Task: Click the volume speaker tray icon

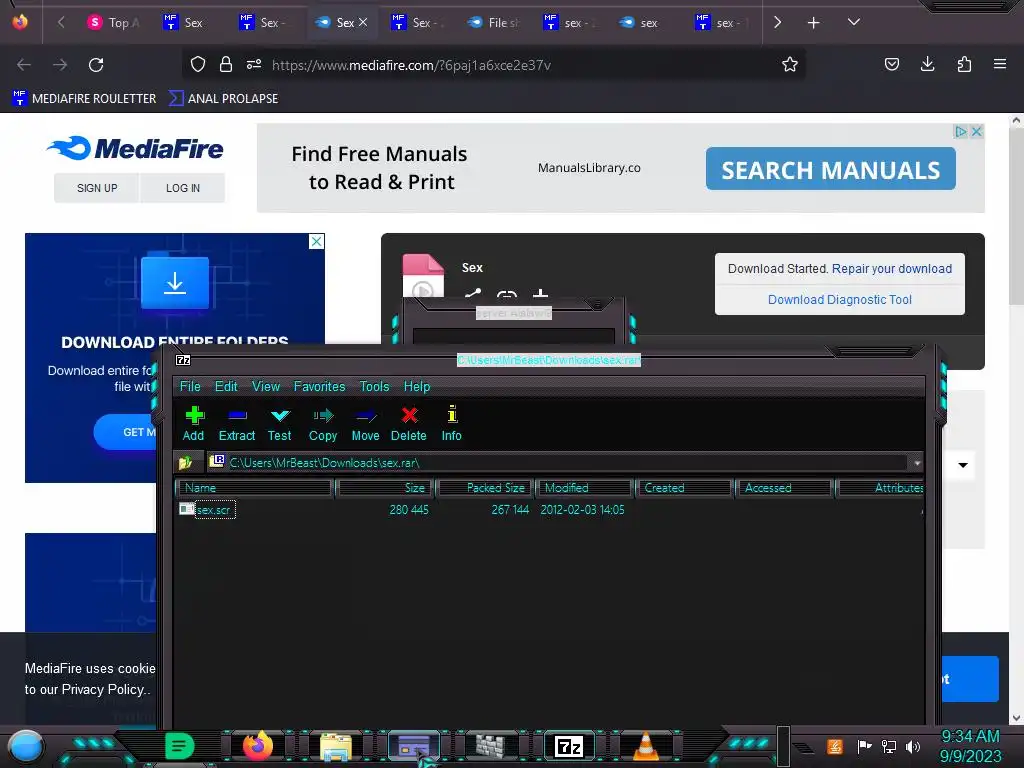Action: point(913,746)
